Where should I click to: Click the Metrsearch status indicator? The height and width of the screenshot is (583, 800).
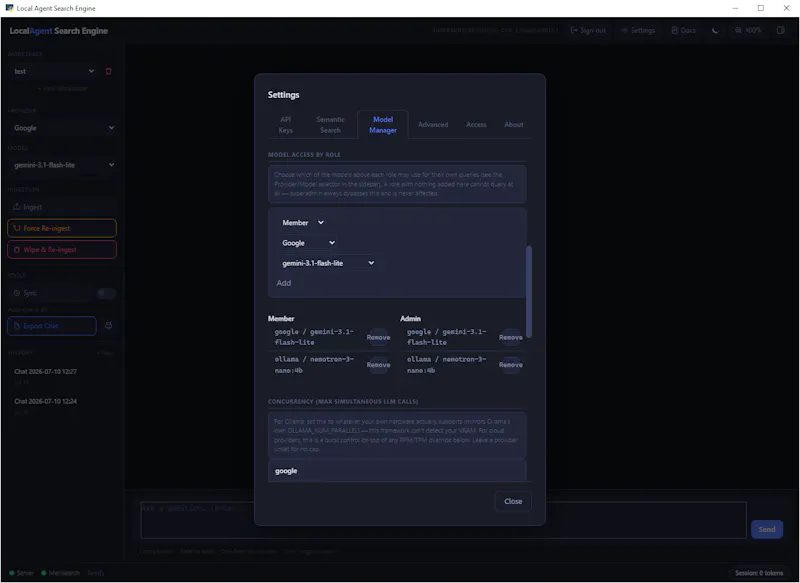61,573
